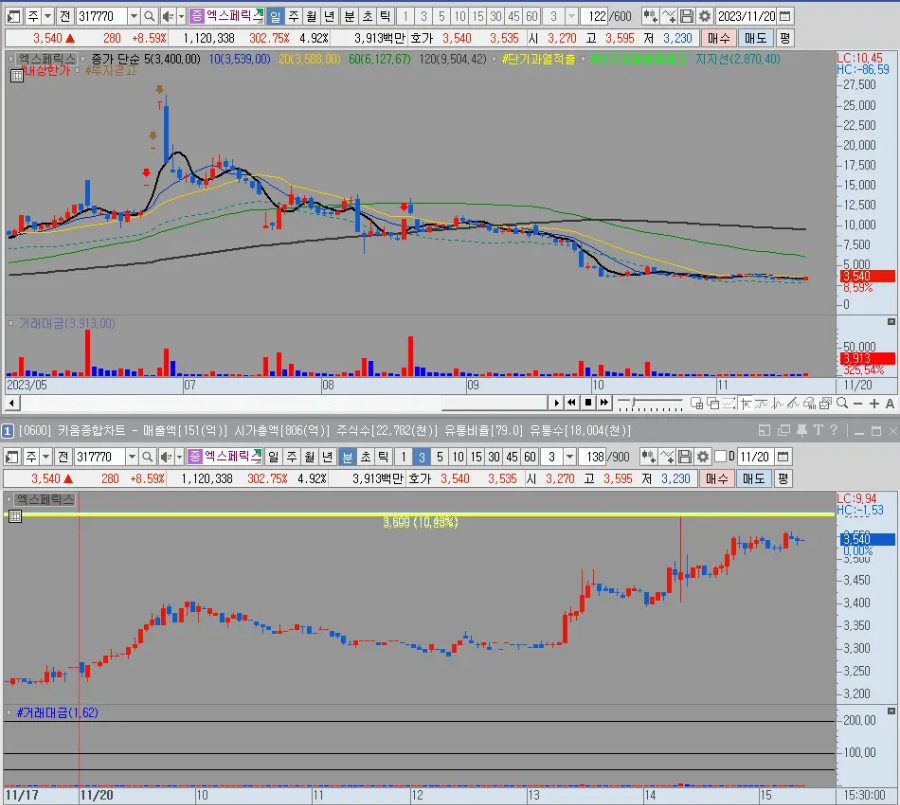This screenshot has width=900, height=805.
Task: Select the 주 (weekly) period in top chart
Action: [x=293, y=16]
